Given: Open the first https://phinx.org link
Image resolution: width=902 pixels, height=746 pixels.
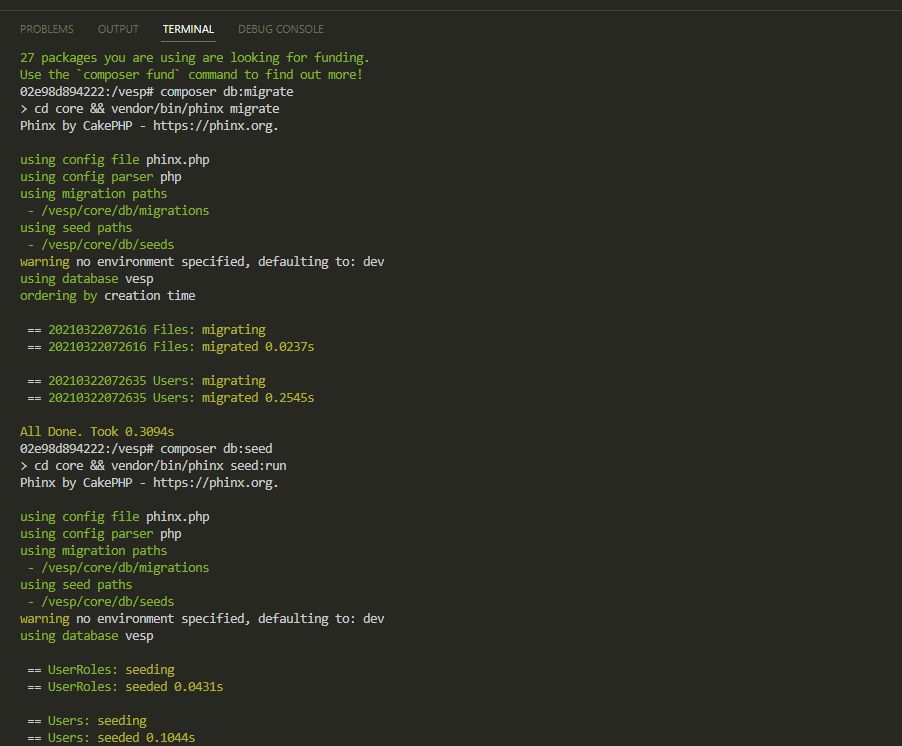Looking at the screenshot, I should coord(215,126).
